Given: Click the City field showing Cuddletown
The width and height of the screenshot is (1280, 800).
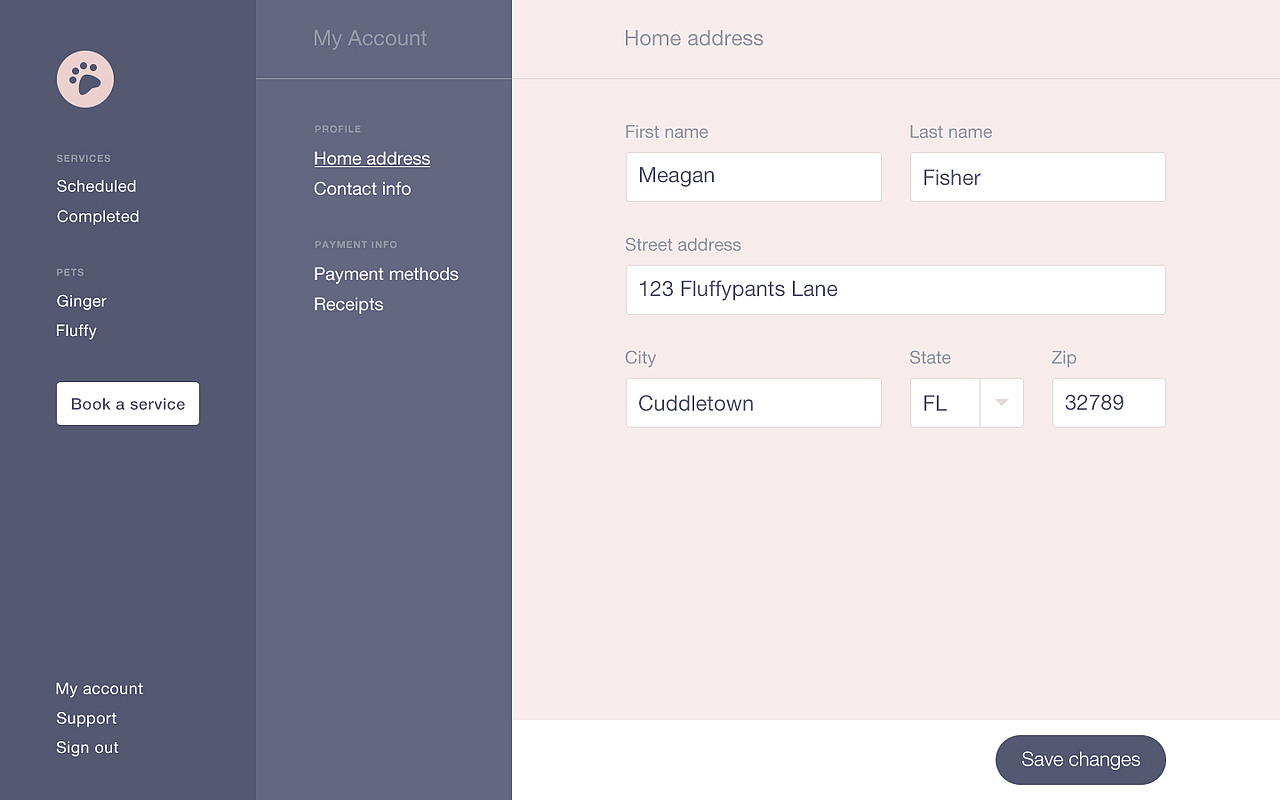Looking at the screenshot, I should (754, 403).
